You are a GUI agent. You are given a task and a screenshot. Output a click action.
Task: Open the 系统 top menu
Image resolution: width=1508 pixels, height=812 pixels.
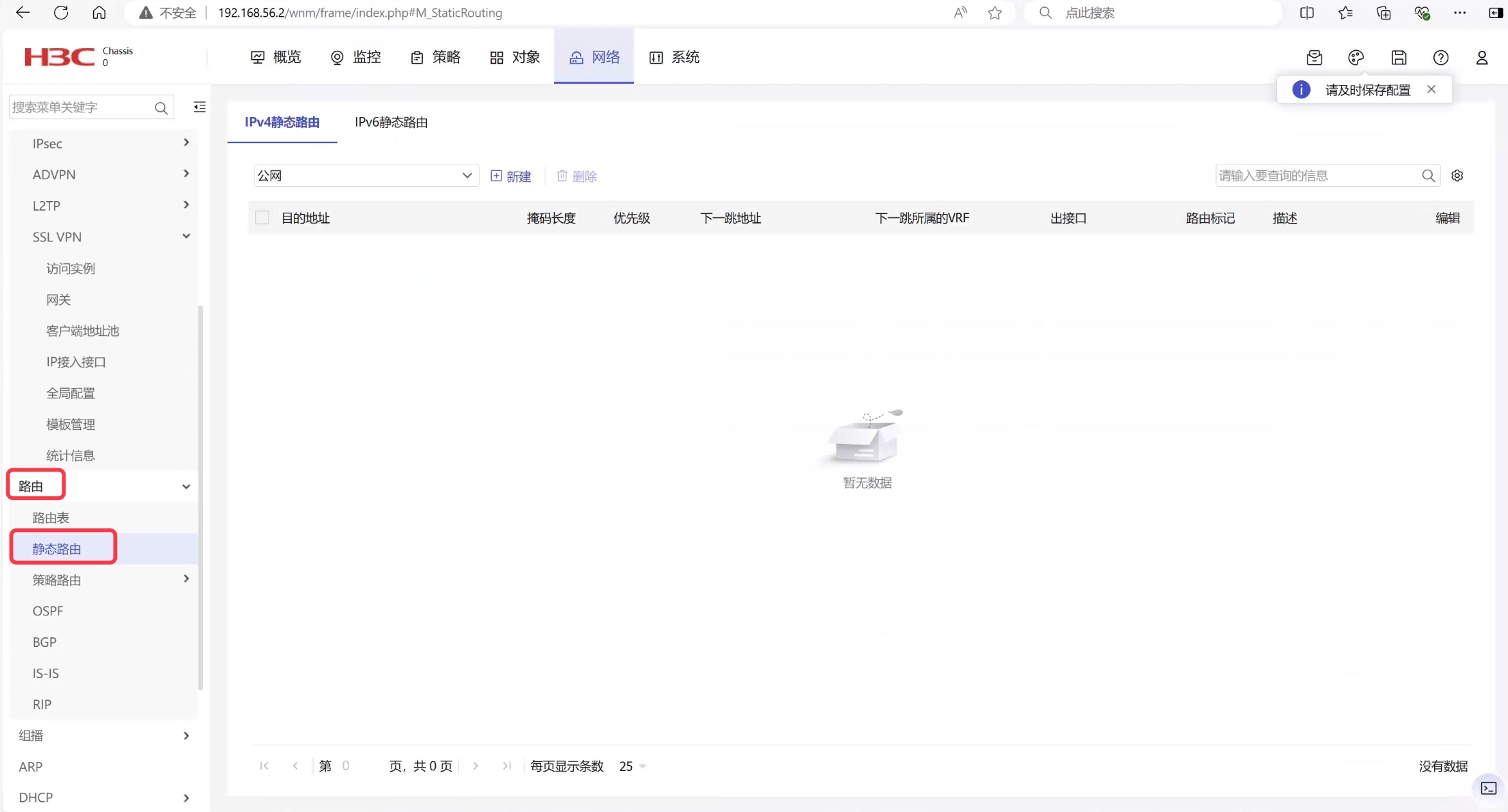click(674, 57)
